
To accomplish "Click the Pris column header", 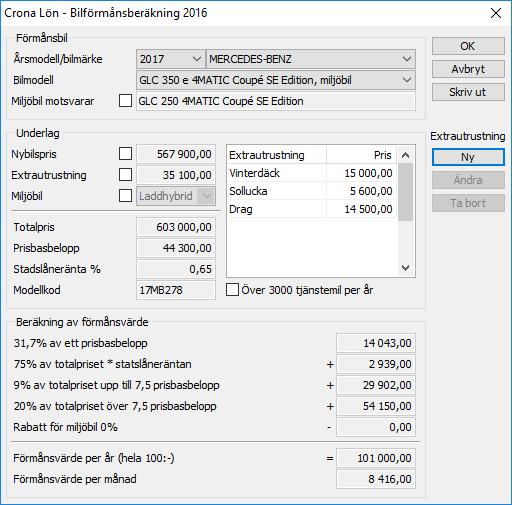I will 361,155.
